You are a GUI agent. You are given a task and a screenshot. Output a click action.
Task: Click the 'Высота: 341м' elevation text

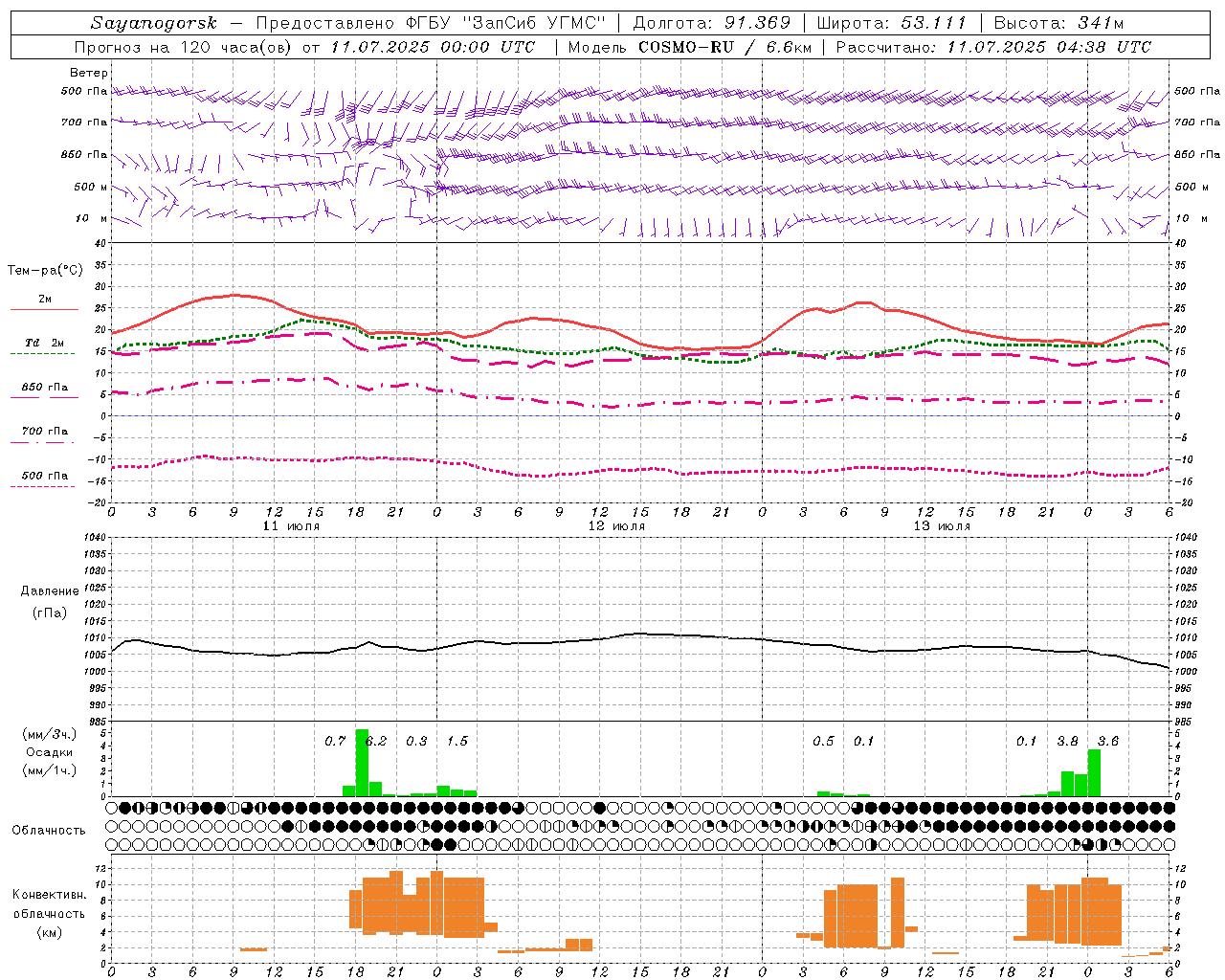pos(1058,23)
